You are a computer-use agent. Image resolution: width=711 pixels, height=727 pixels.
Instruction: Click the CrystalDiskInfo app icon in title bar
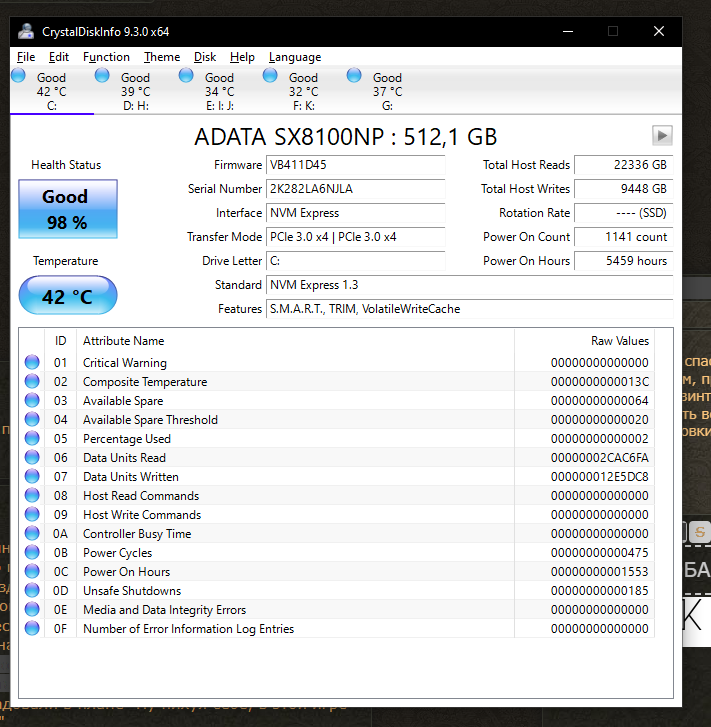click(26, 31)
